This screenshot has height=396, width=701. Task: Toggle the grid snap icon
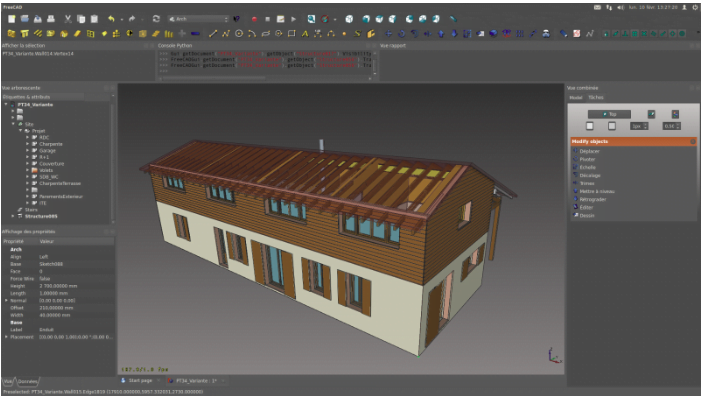[635, 34]
